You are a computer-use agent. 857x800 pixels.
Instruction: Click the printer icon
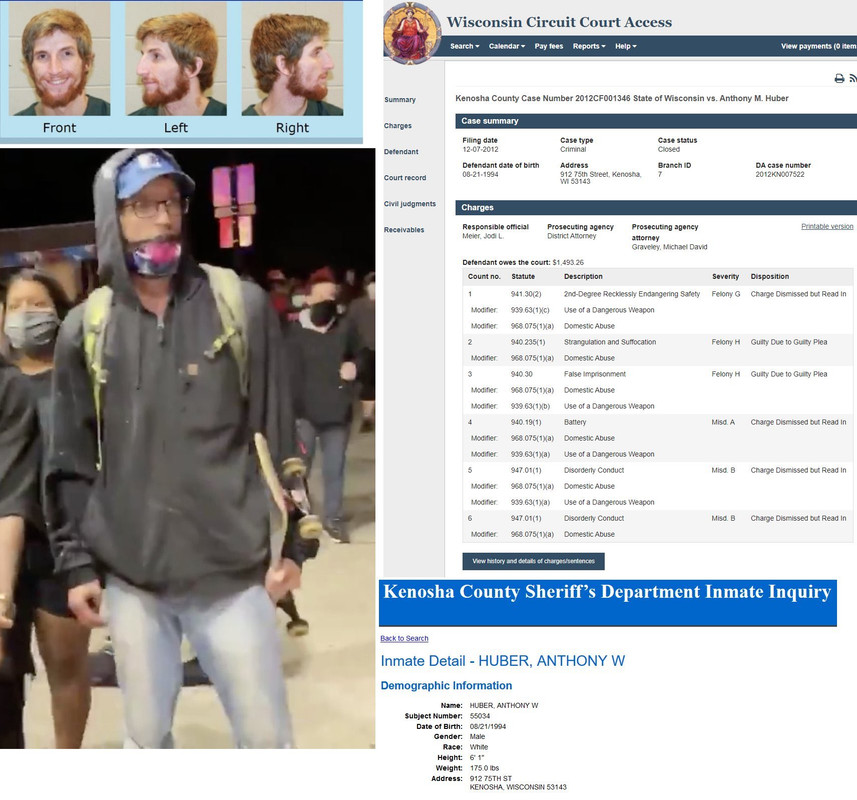pyautogui.click(x=839, y=79)
